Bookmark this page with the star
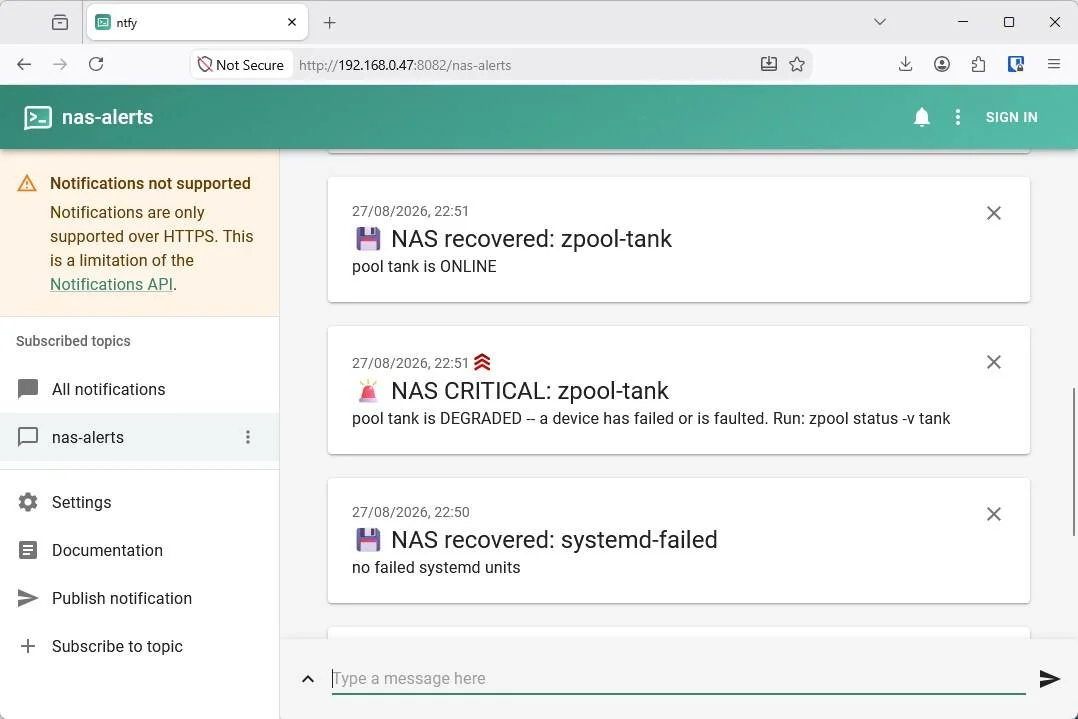 (x=797, y=65)
